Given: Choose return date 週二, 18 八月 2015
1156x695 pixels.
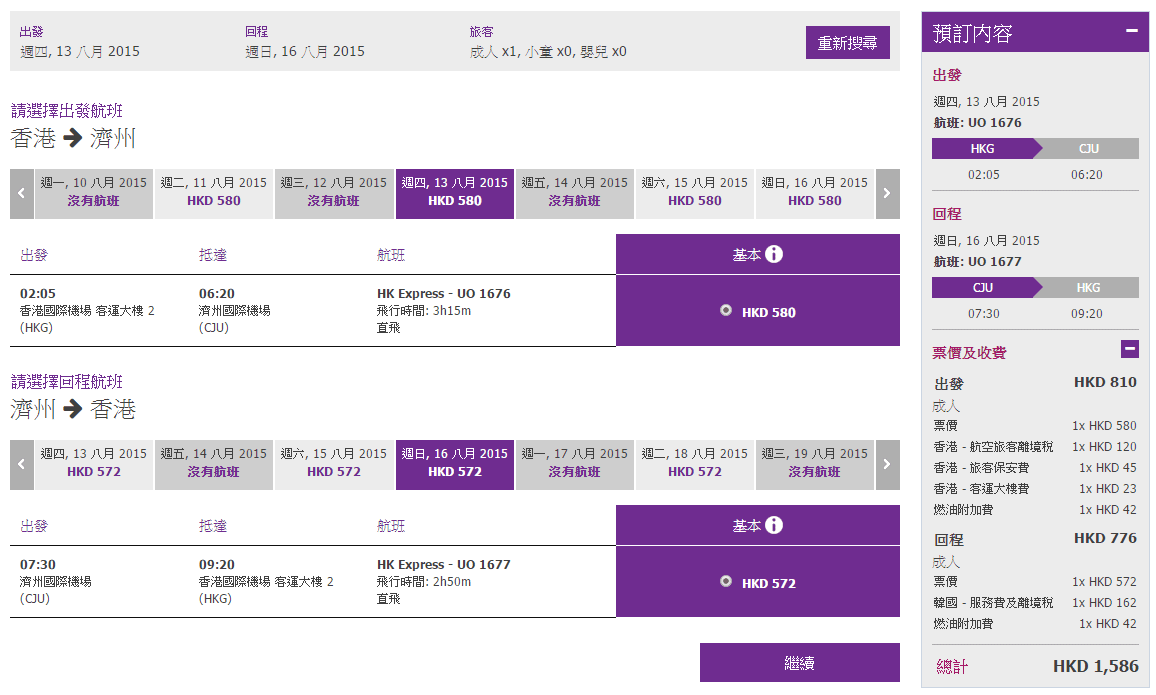Looking at the screenshot, I should [x=695, y=464].
